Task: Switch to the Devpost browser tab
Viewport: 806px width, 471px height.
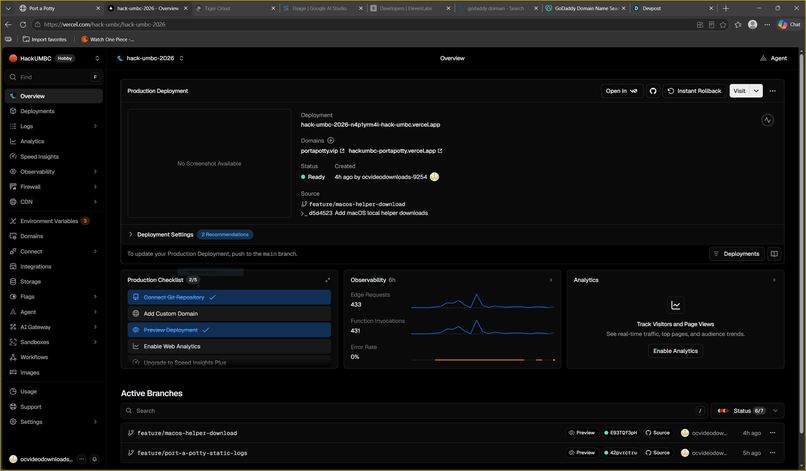Action: (x=673, y=8)
